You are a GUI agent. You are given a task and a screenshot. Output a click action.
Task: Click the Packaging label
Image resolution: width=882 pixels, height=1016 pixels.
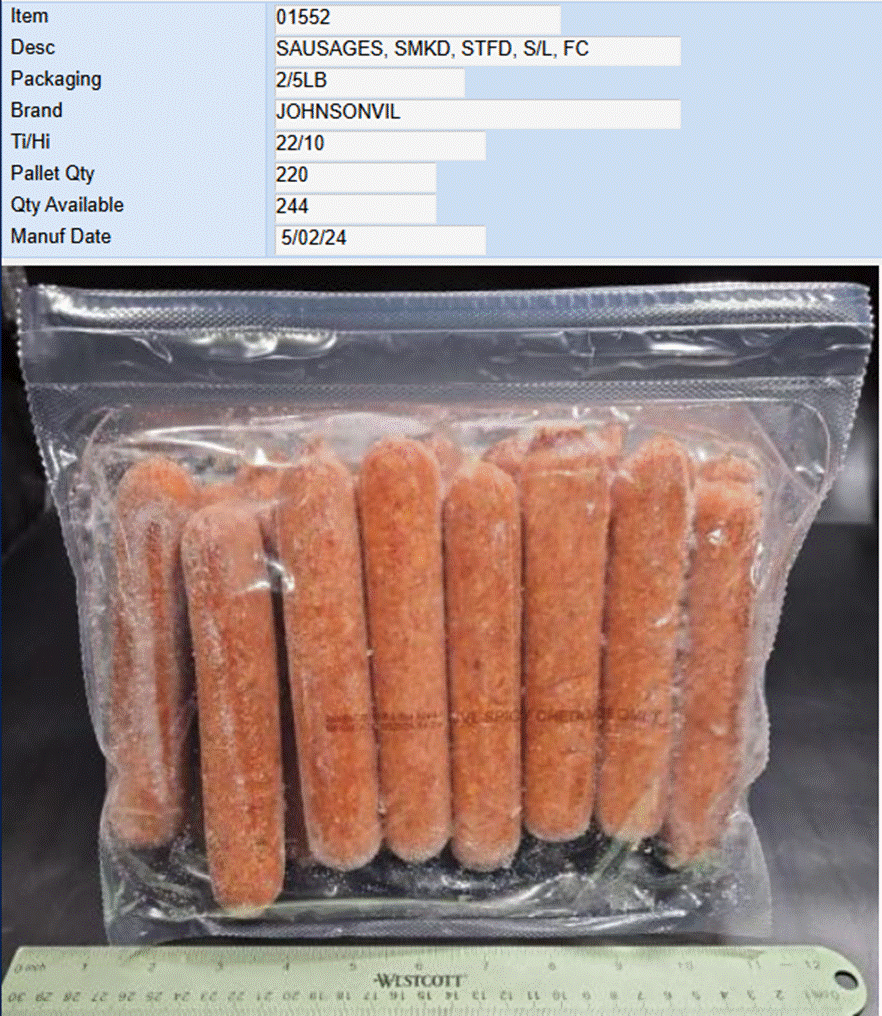(x=56, y=79)
